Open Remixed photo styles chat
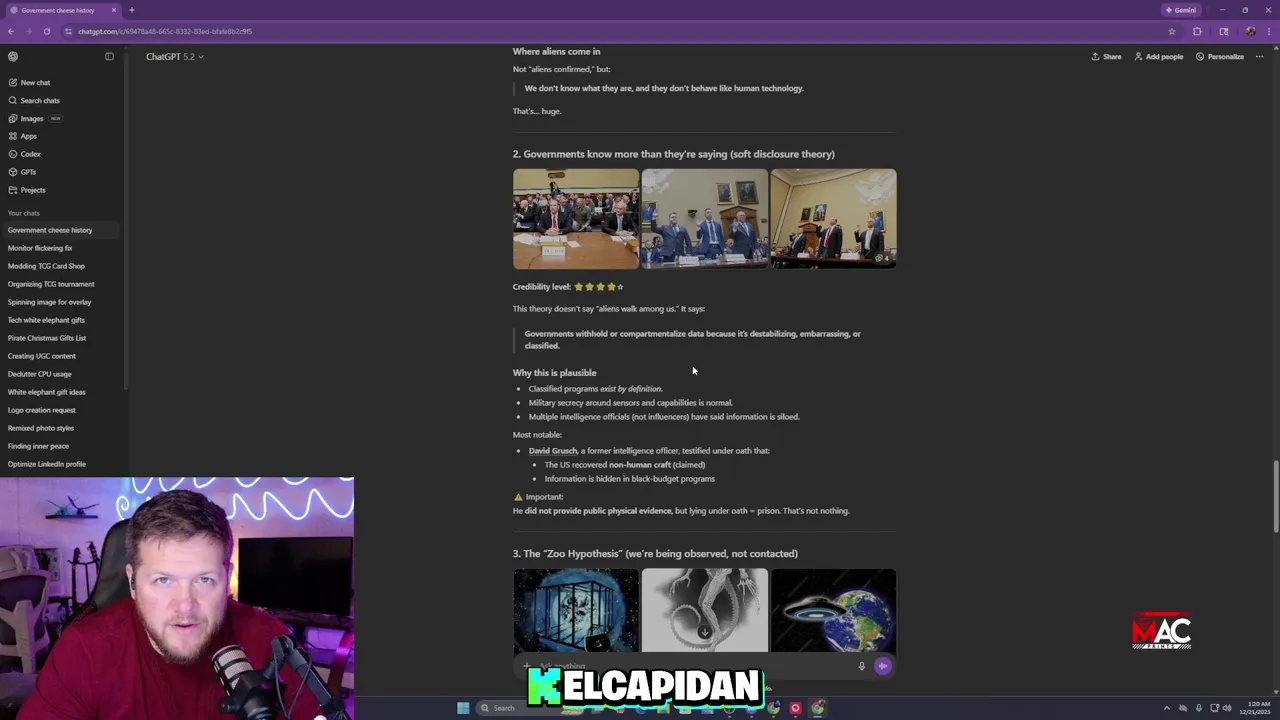 pyautogui.click(x=40, y=428)
